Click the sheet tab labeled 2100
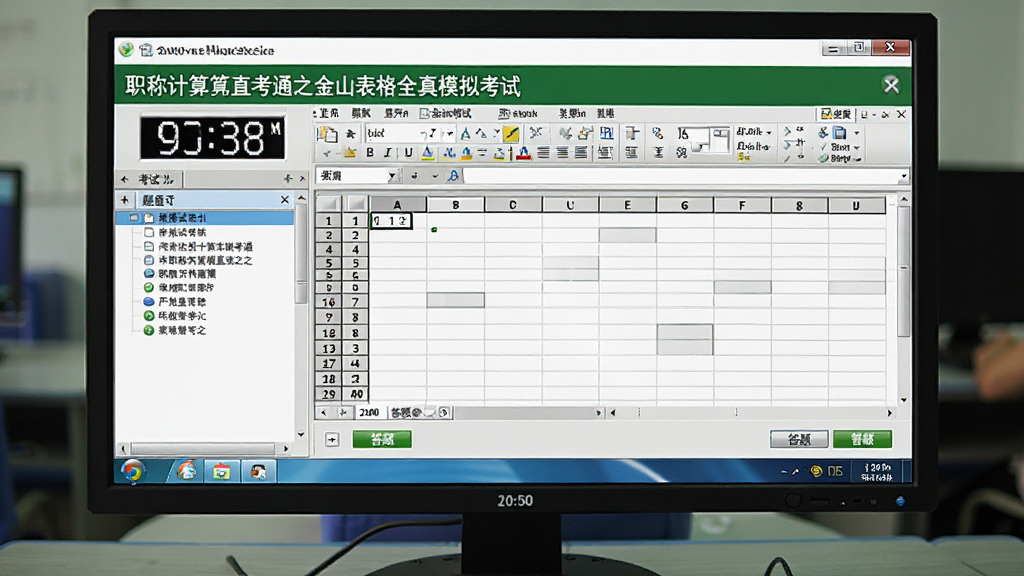This screenshot has width=1024, height=576. point(369,413)
